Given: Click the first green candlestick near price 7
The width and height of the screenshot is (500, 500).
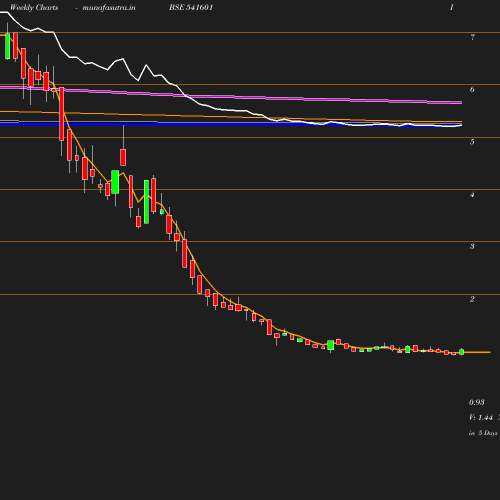Looking at the screenshot, I should (x=7, y=46).
